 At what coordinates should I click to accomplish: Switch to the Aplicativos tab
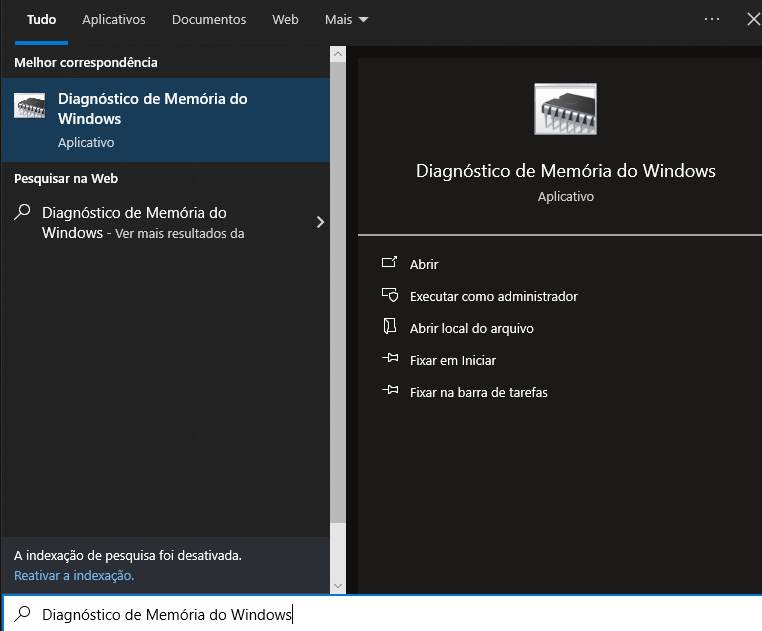114,20
